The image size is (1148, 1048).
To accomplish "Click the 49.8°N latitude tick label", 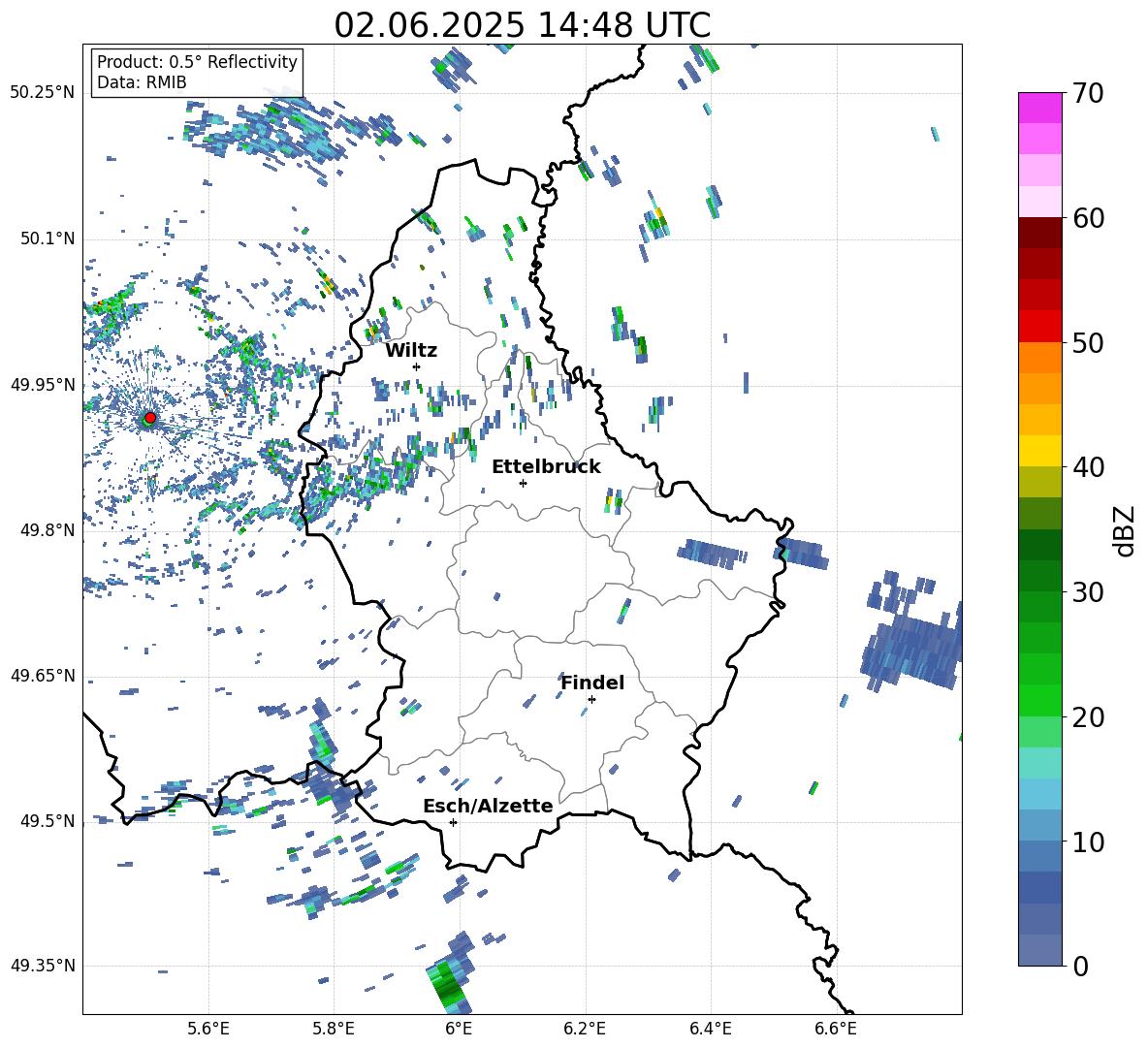I will tap(47, 530).
